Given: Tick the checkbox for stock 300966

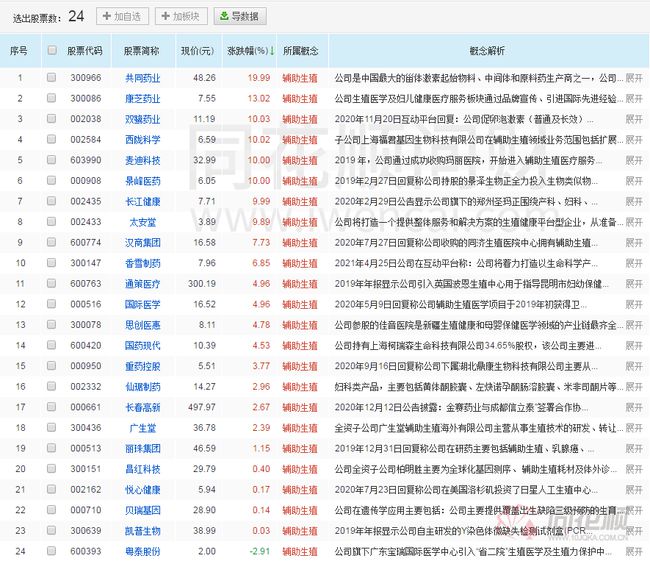Looking at the screenshot, I should click(51, 77).
